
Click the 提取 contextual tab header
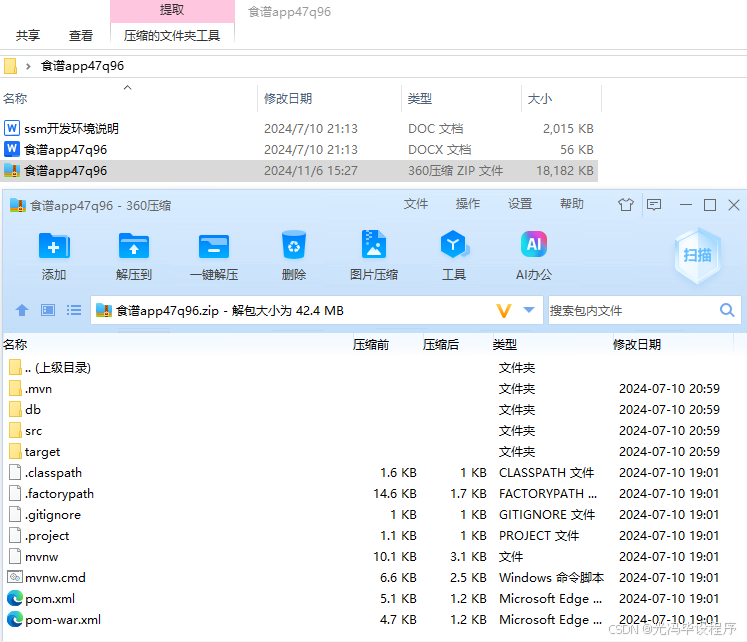point(172,10)
